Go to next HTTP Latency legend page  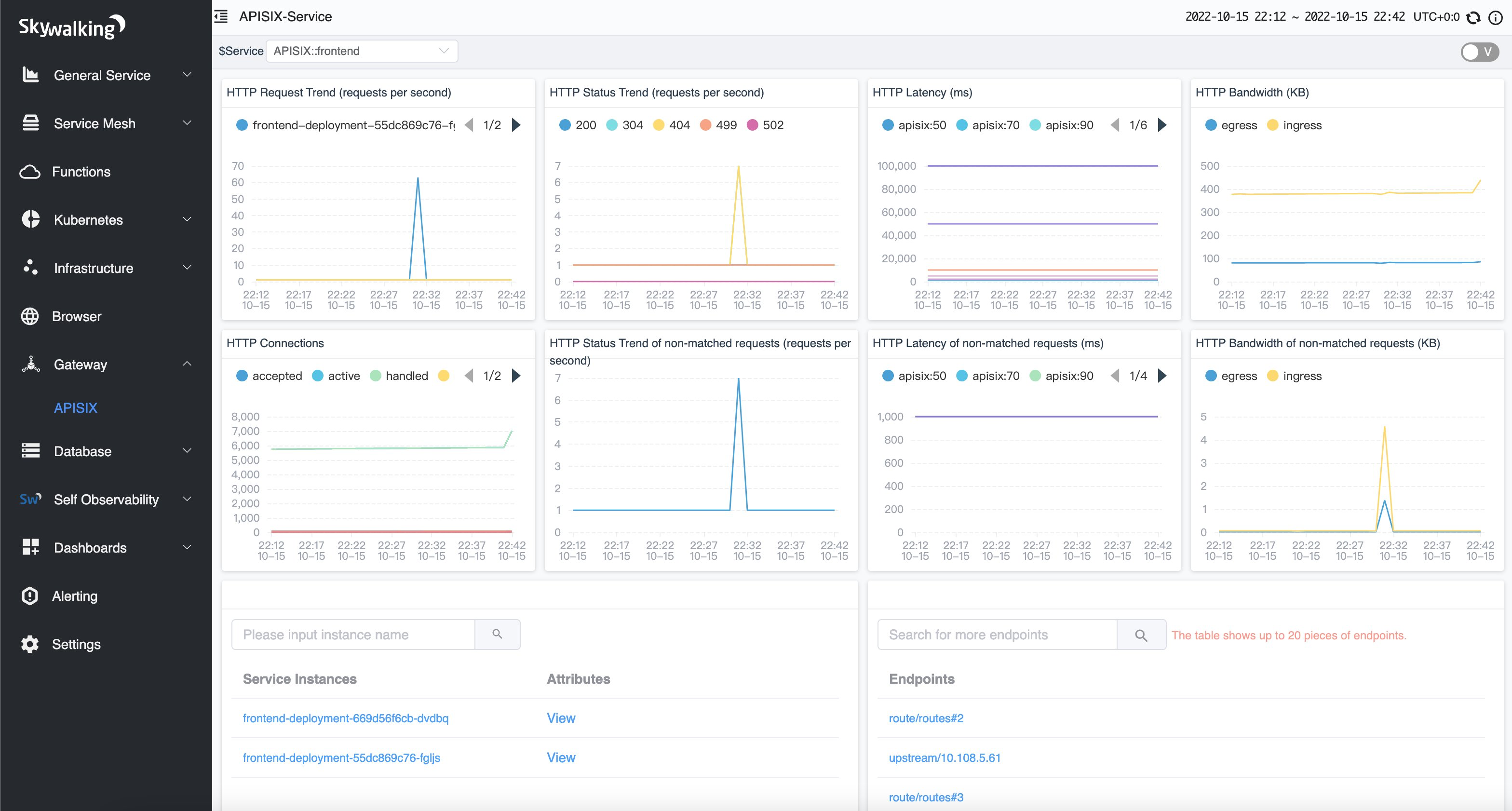point(1162,125)
